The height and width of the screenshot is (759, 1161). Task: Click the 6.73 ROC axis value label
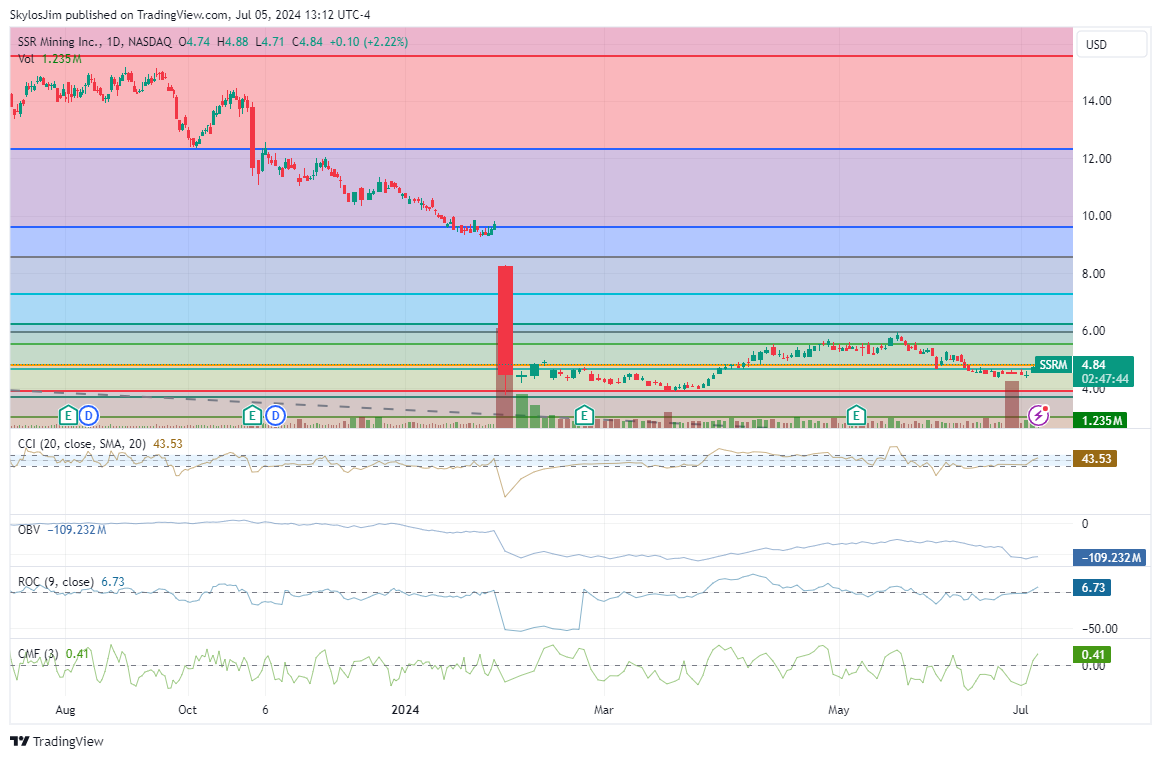click(1093, 588)
